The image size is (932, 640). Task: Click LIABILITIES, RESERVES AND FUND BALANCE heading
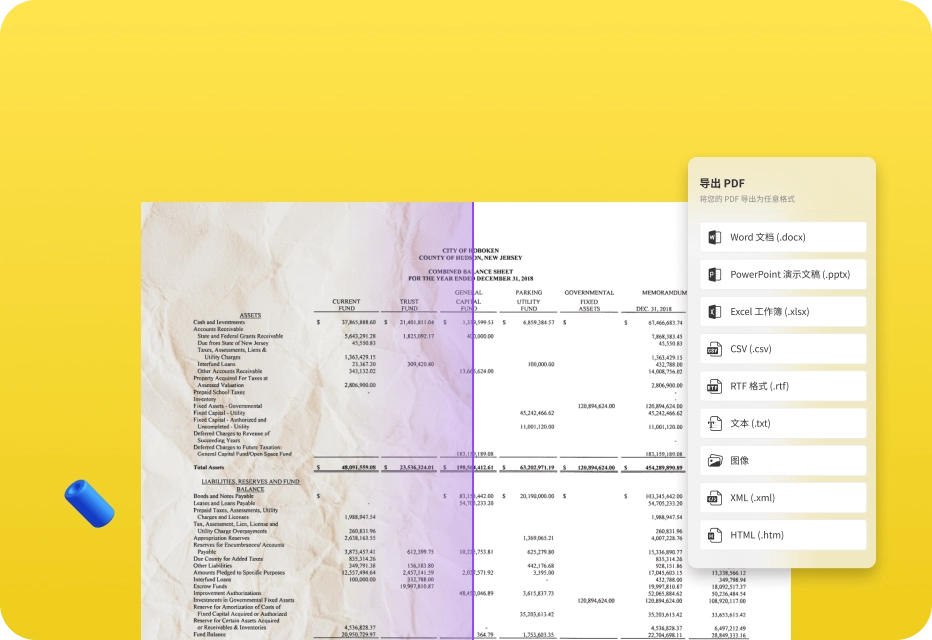click(x=250, y=485)
